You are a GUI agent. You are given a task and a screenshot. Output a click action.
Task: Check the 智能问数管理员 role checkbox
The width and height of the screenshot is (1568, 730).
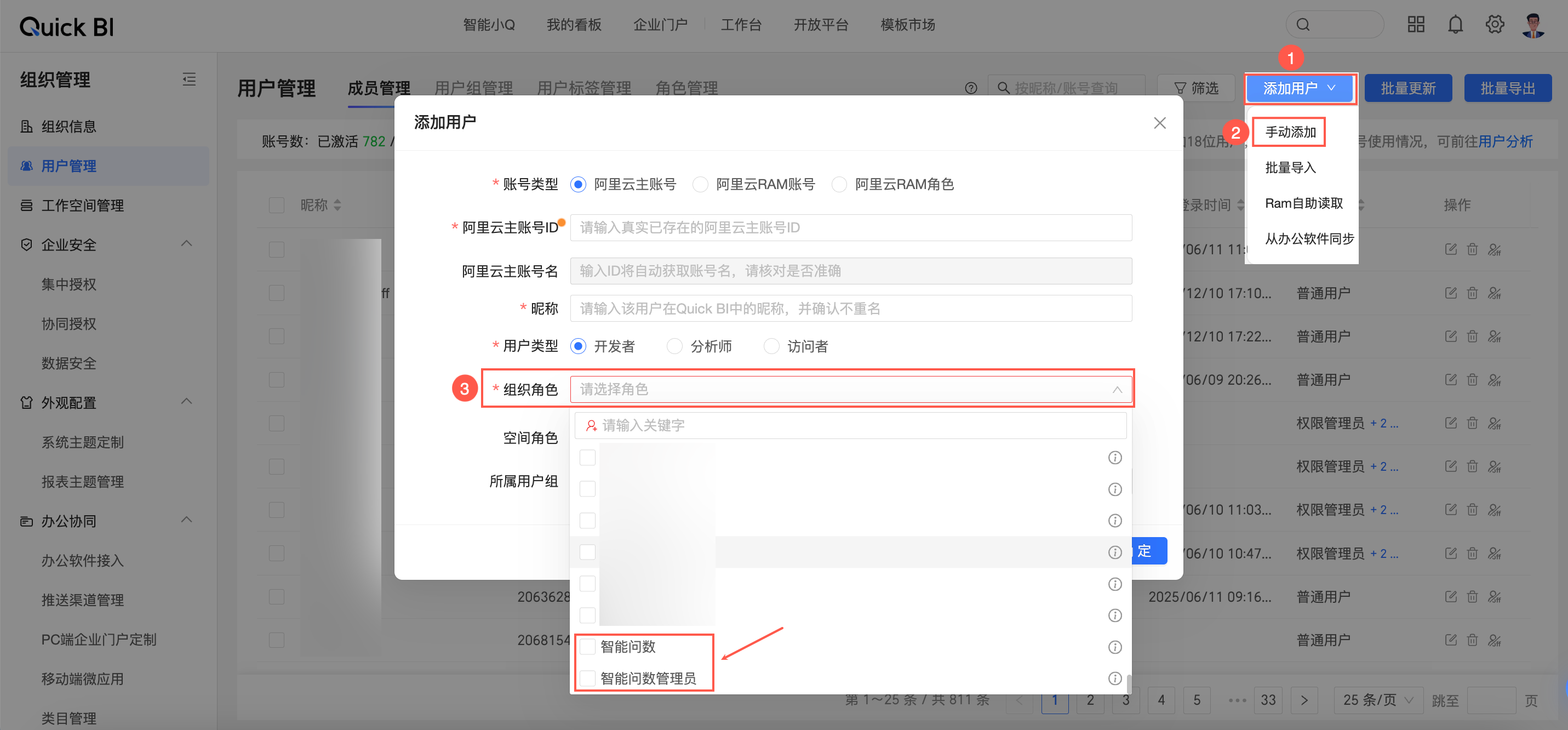(587, 678)
